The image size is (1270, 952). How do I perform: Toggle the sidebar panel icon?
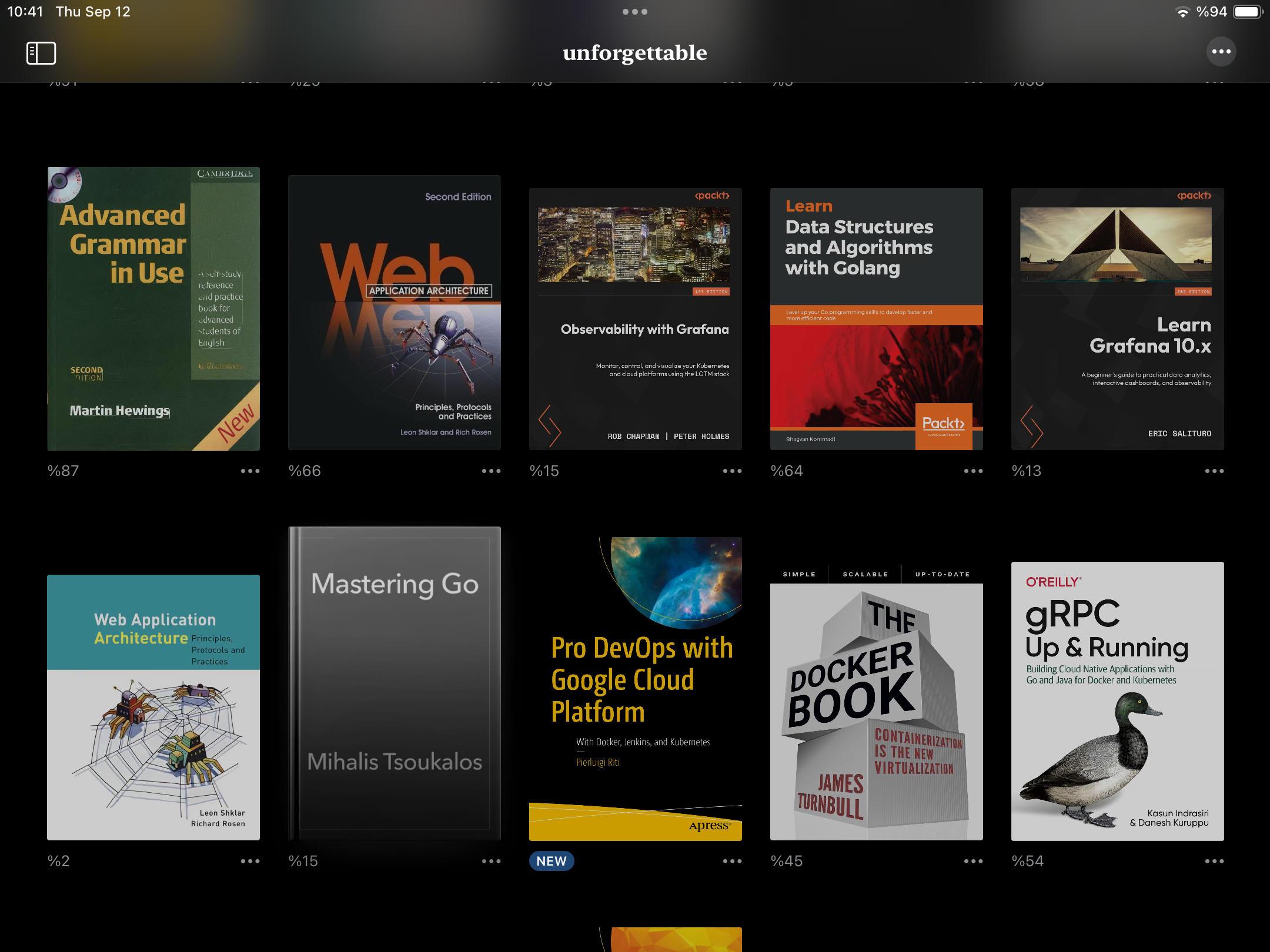41,53
